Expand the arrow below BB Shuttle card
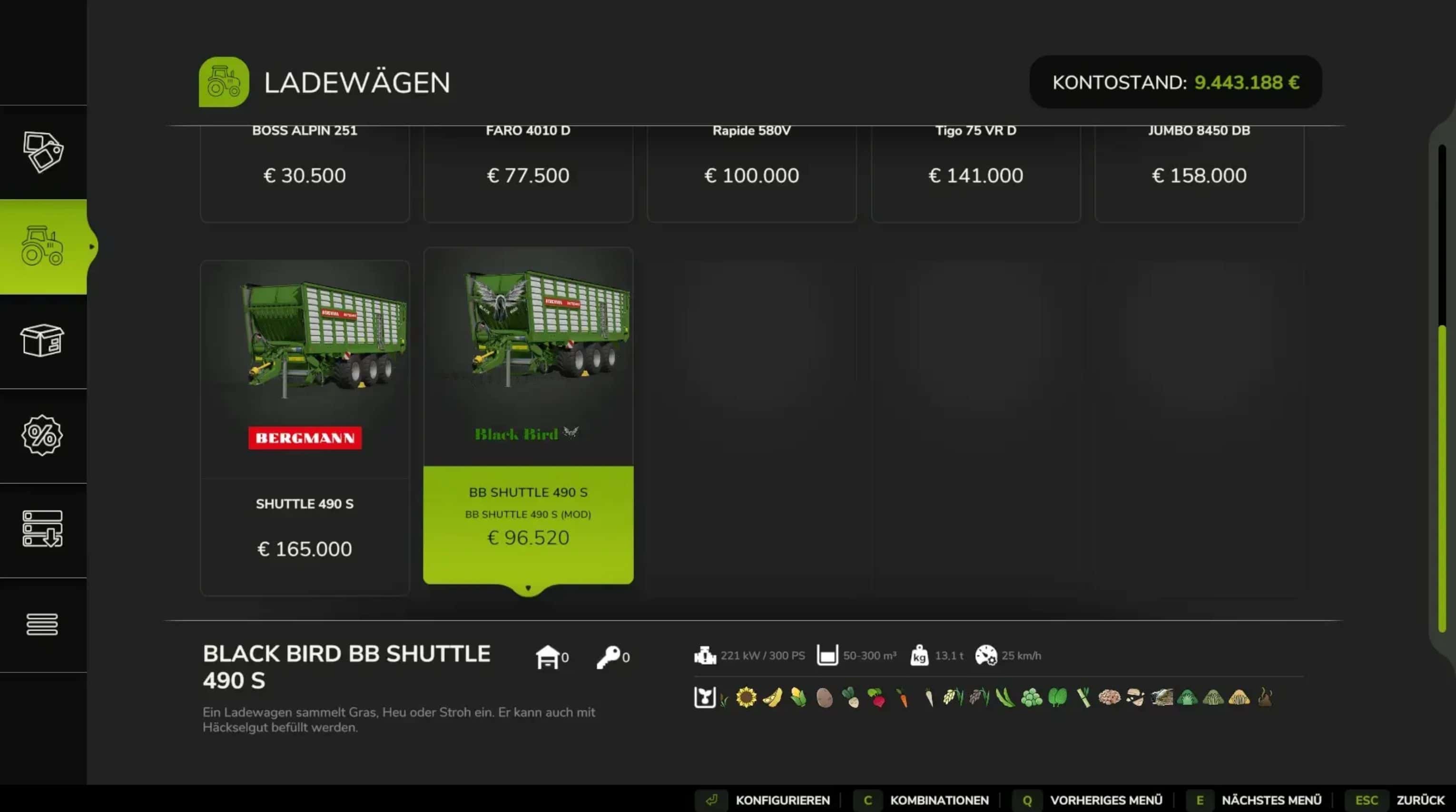This screenshot has width=1456, height=812. [x=528, y=588]
